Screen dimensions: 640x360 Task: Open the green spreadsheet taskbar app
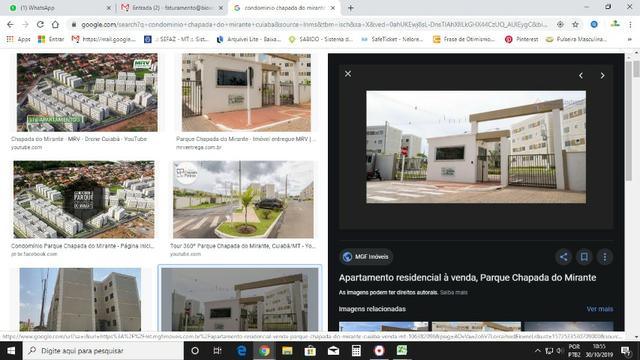pos(402,351)
